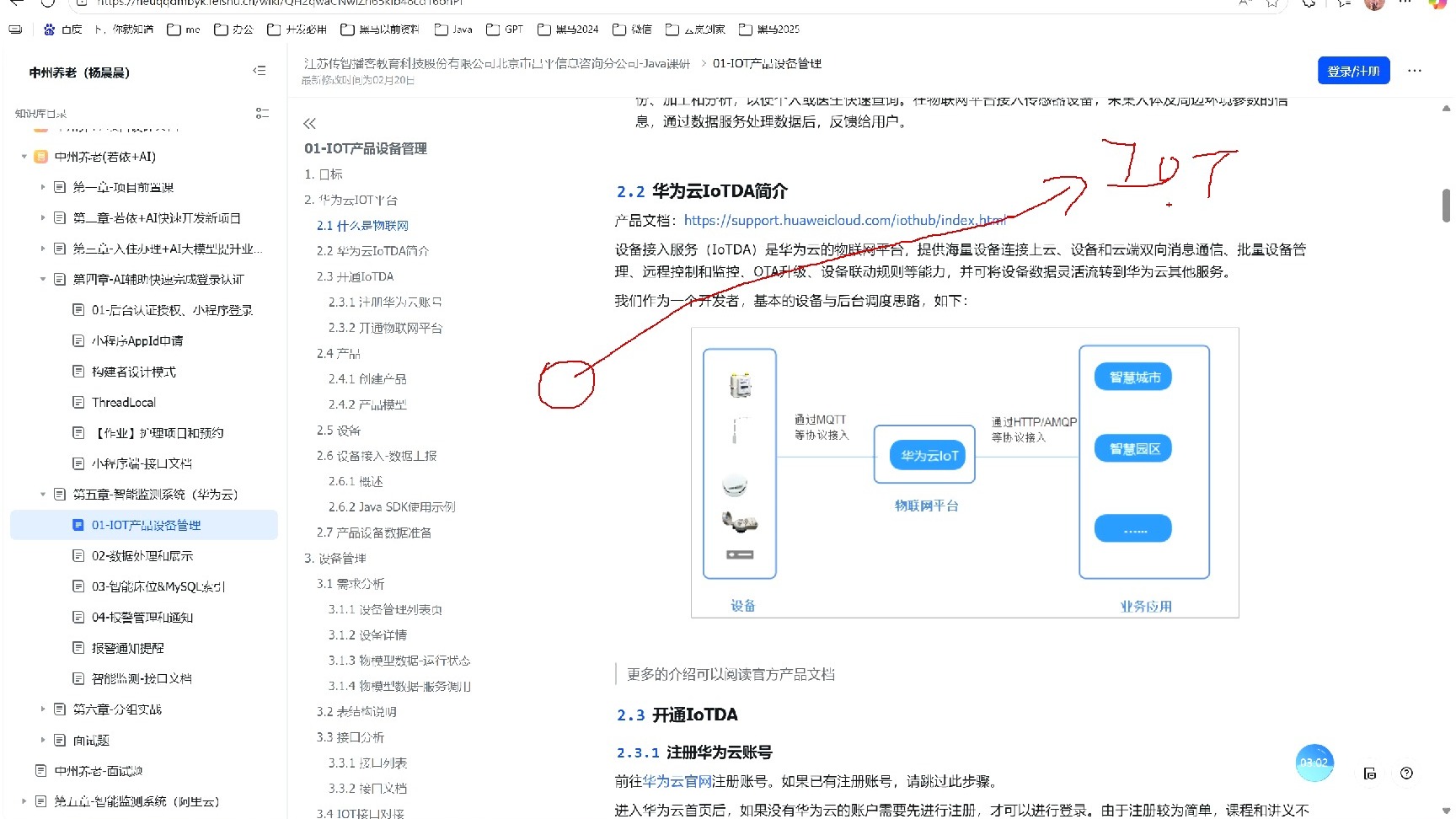Open 【作业】护理项目和预约 page
The height and width of the screenshot is (819, 1456).
tap(158, 433)
